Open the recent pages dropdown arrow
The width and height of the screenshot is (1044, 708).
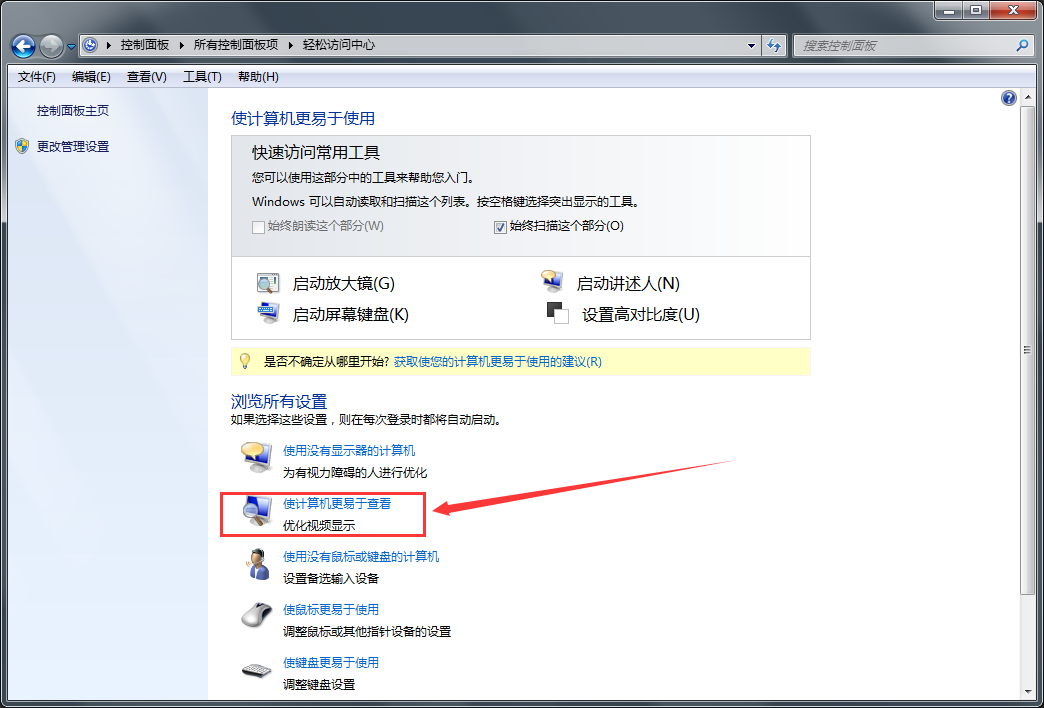[x=71, y=47]
